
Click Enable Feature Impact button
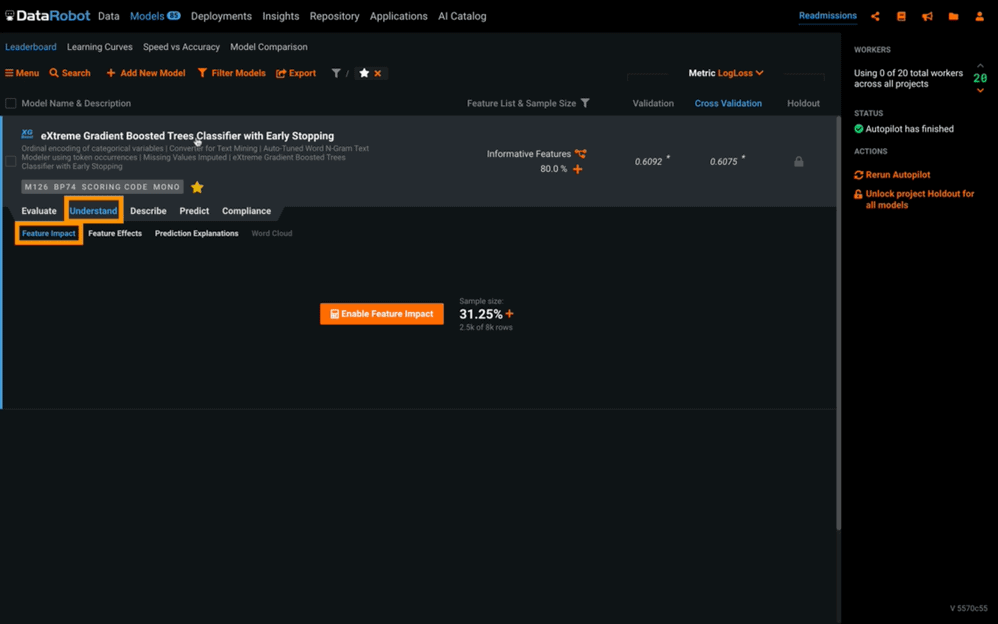pos(382,314)
